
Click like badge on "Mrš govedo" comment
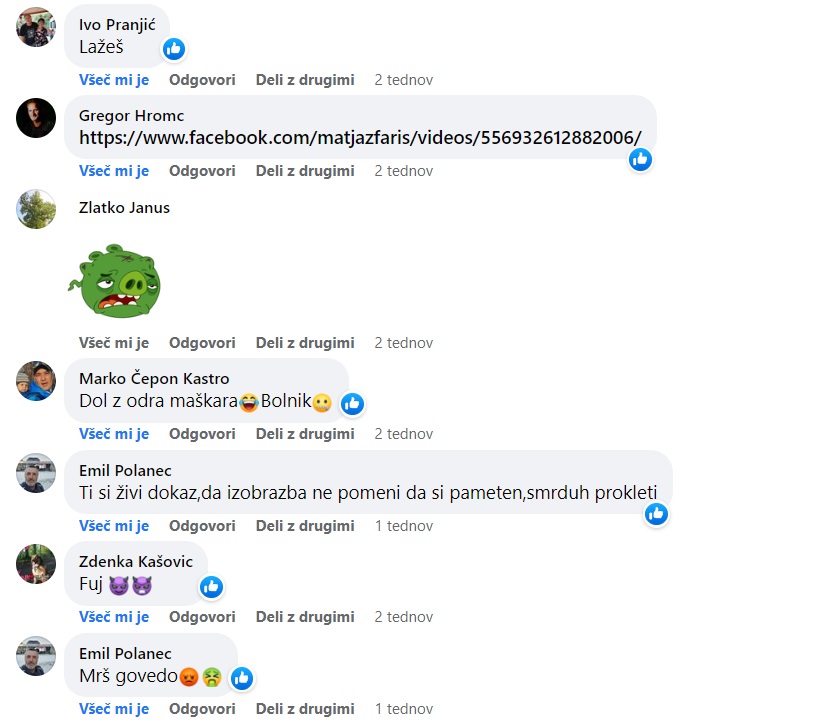[x=242, y=679]
